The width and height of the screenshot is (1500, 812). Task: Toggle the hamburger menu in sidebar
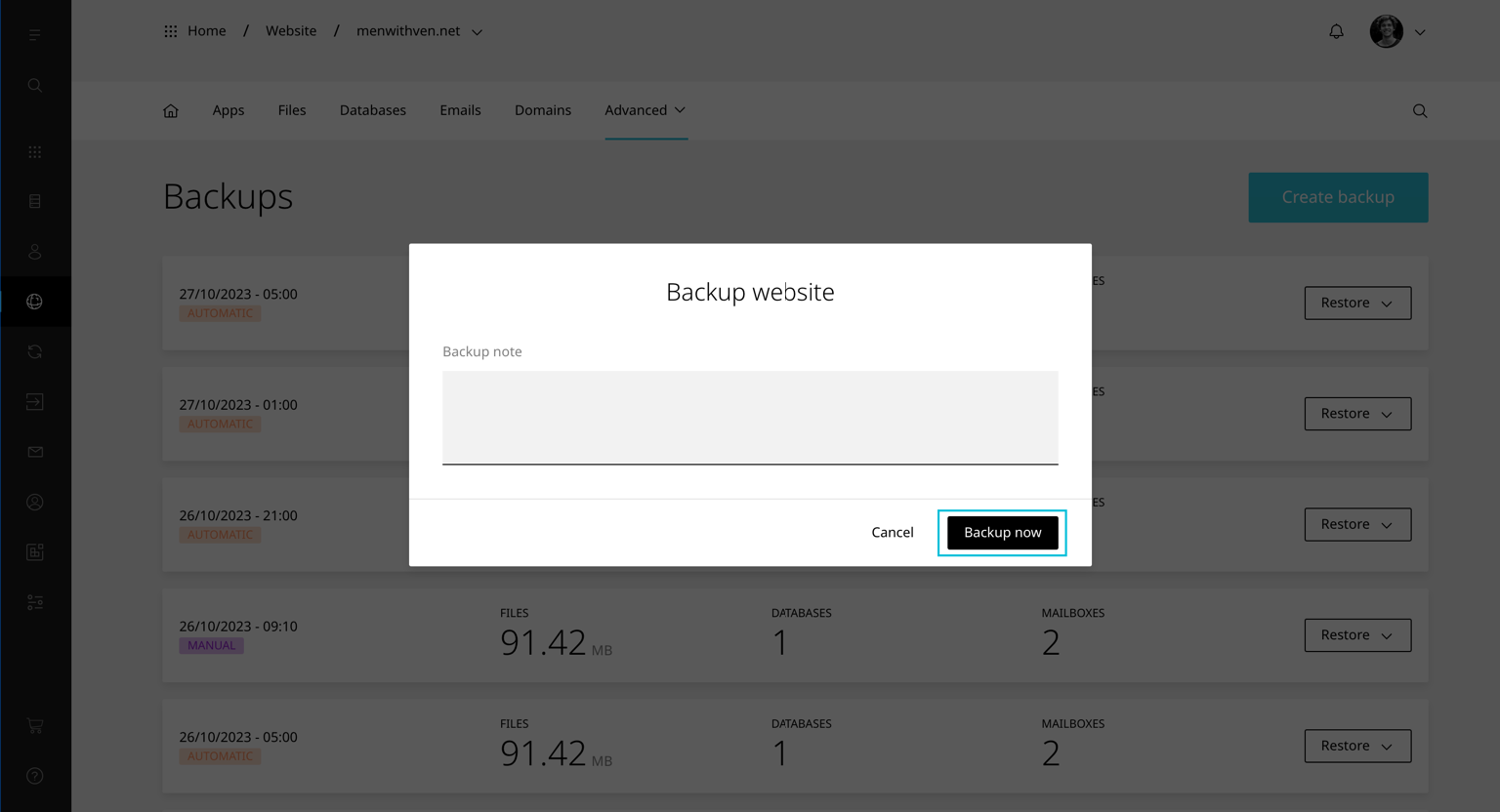(x=35, y=35)
